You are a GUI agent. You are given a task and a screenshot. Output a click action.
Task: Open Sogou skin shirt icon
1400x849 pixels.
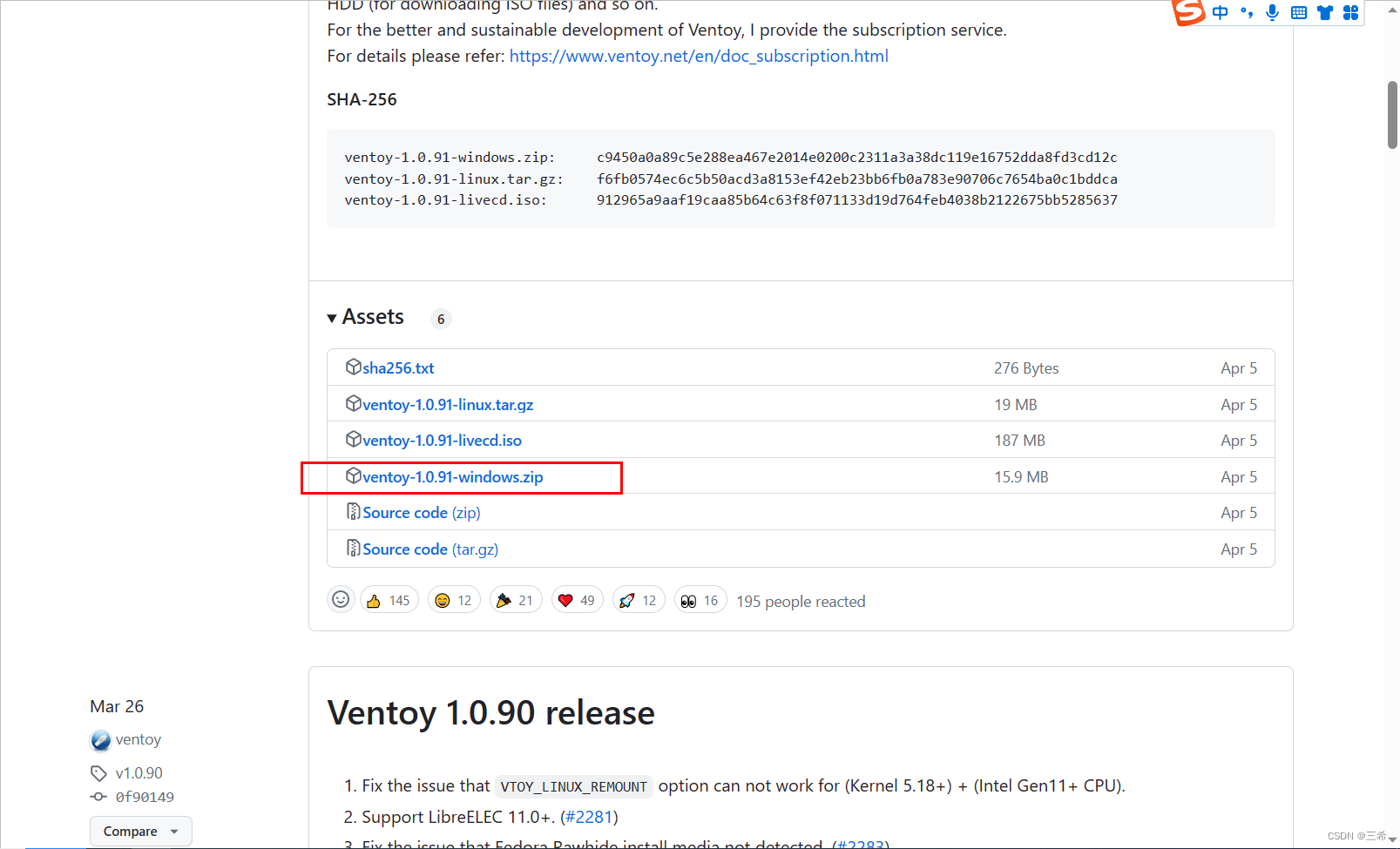point(1325,12)
